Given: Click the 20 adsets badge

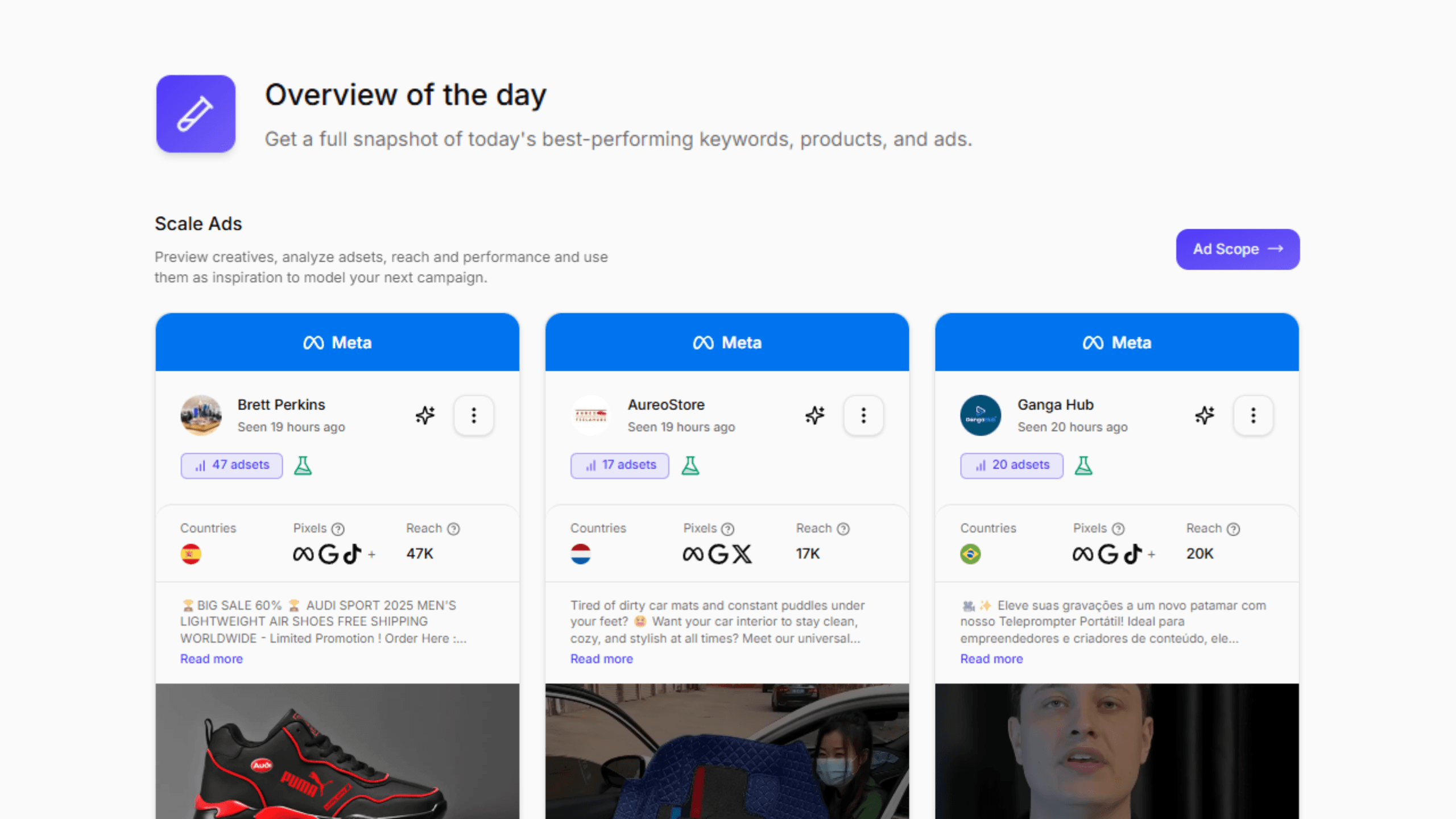Looking at the screenshot, I should tap(1012, 465).
